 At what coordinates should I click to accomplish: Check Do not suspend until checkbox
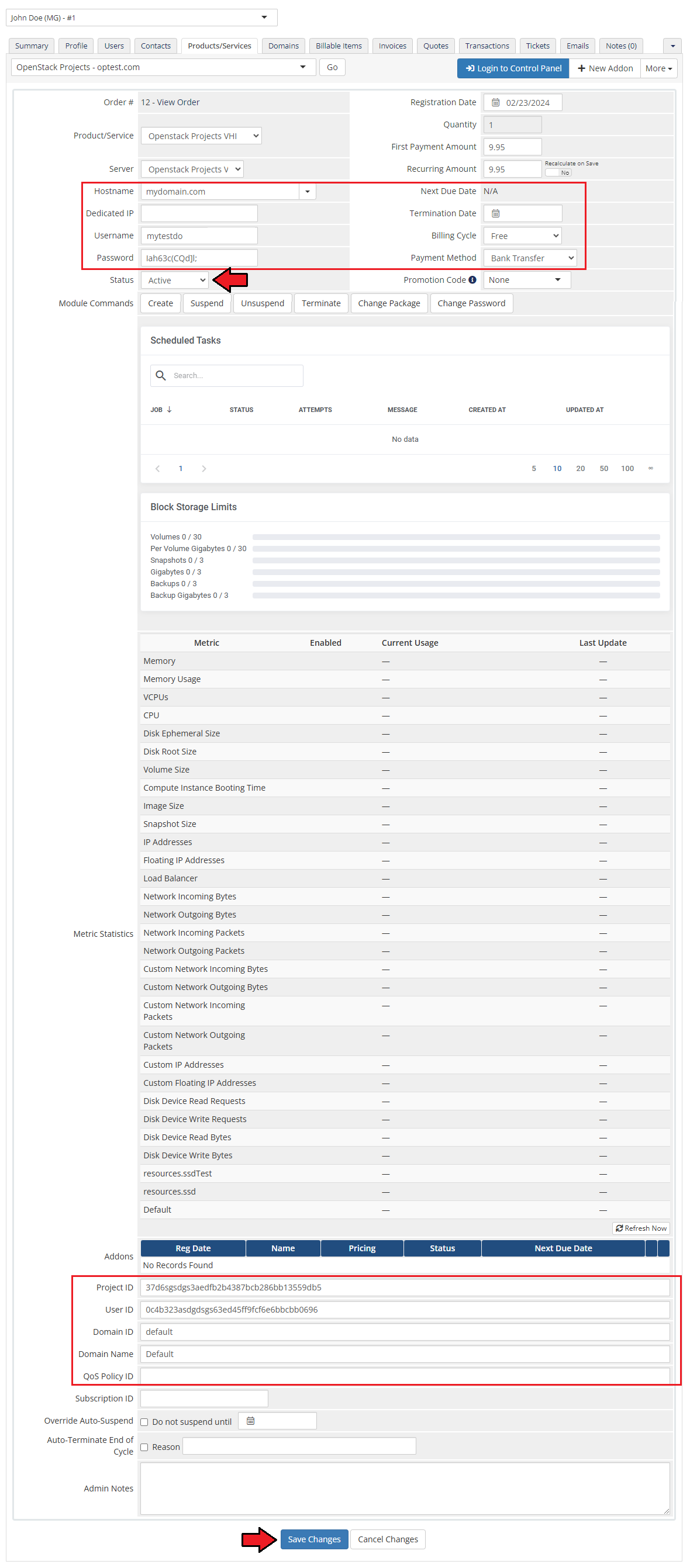pyautogui.click(x=144, y=1421)
